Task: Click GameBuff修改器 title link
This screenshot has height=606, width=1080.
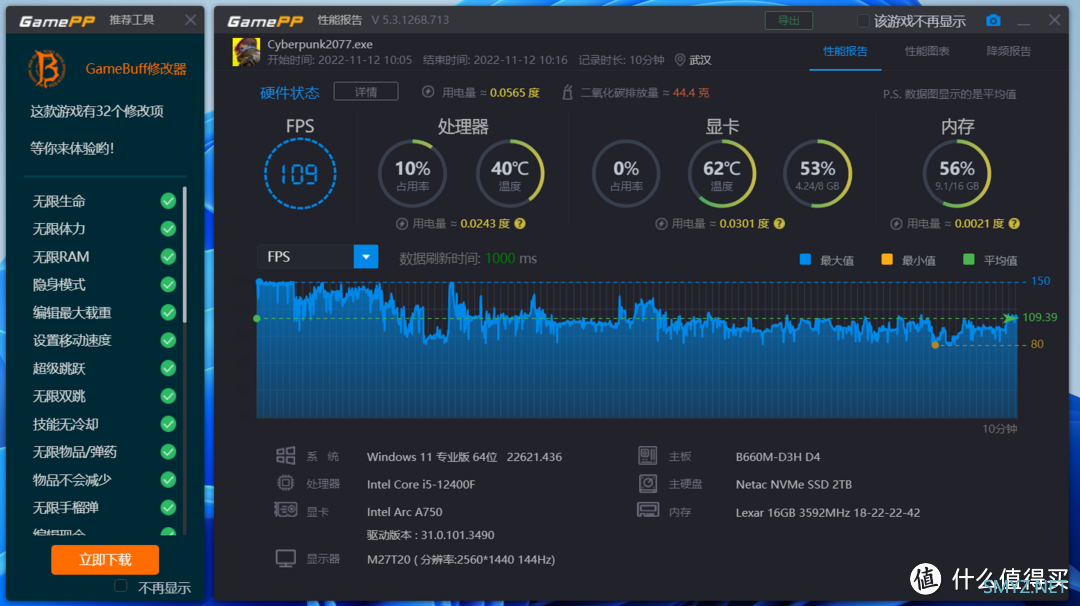Action: coord(136,69)
